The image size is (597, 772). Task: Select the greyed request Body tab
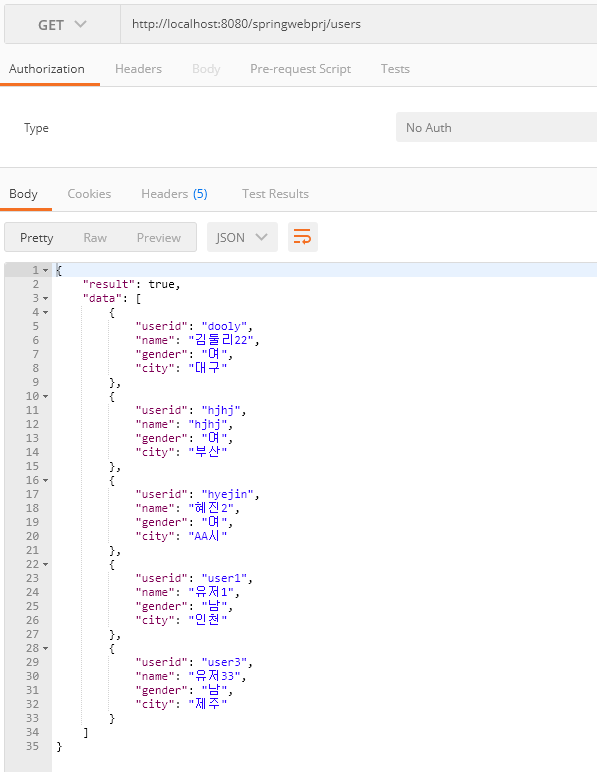tap(206, 69)
